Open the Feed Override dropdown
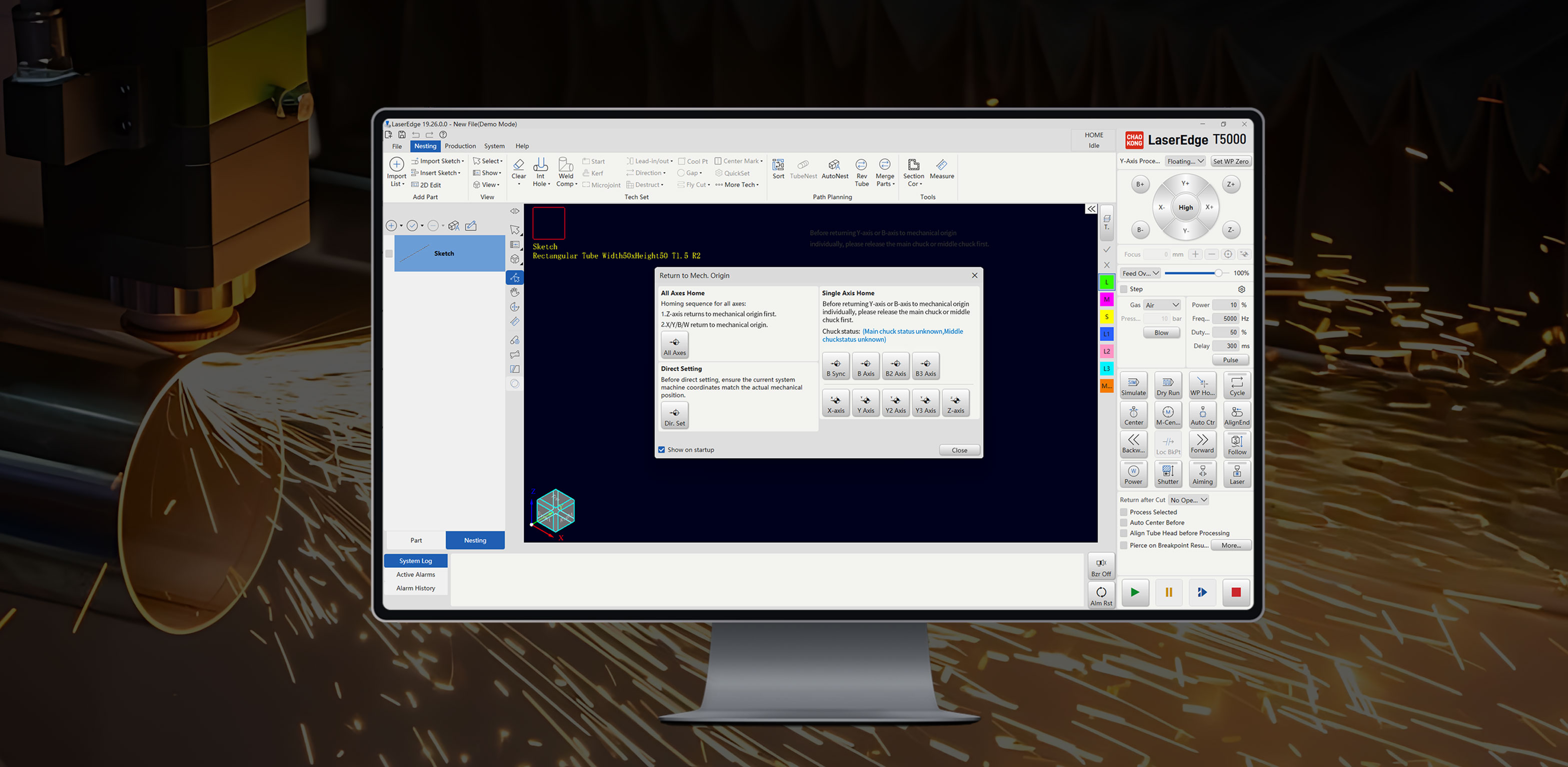Screen dimensions: 1568x767 click(1141, 273)
